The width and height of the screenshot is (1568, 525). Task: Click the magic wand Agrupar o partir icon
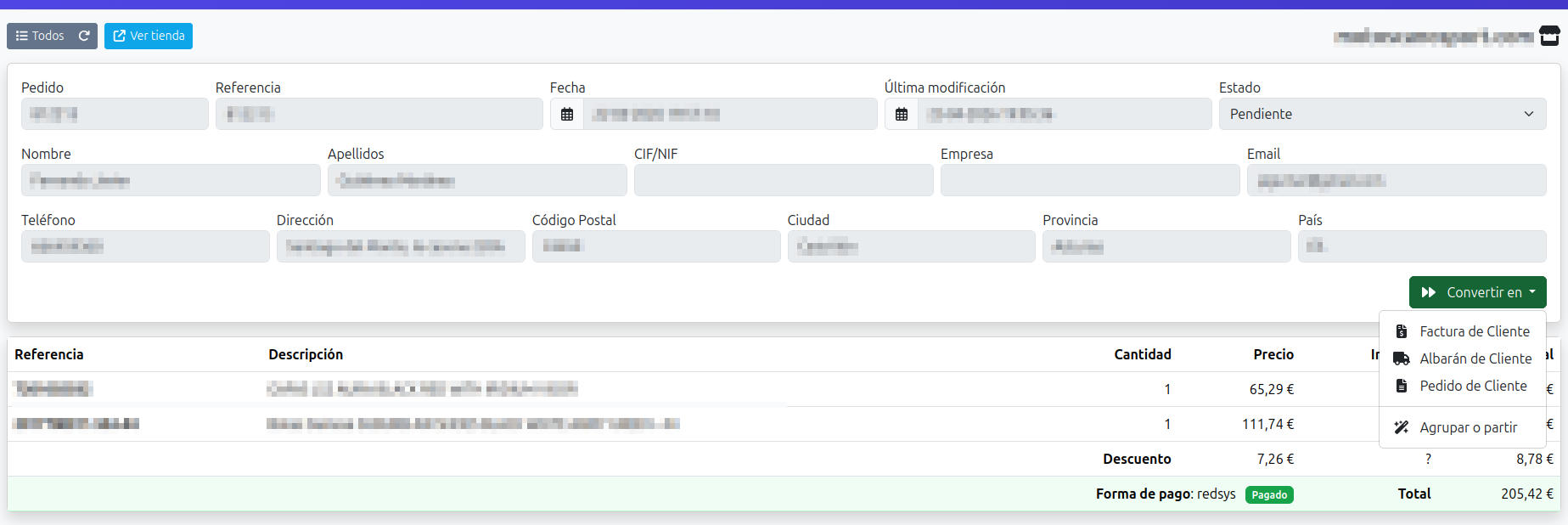1402,427
